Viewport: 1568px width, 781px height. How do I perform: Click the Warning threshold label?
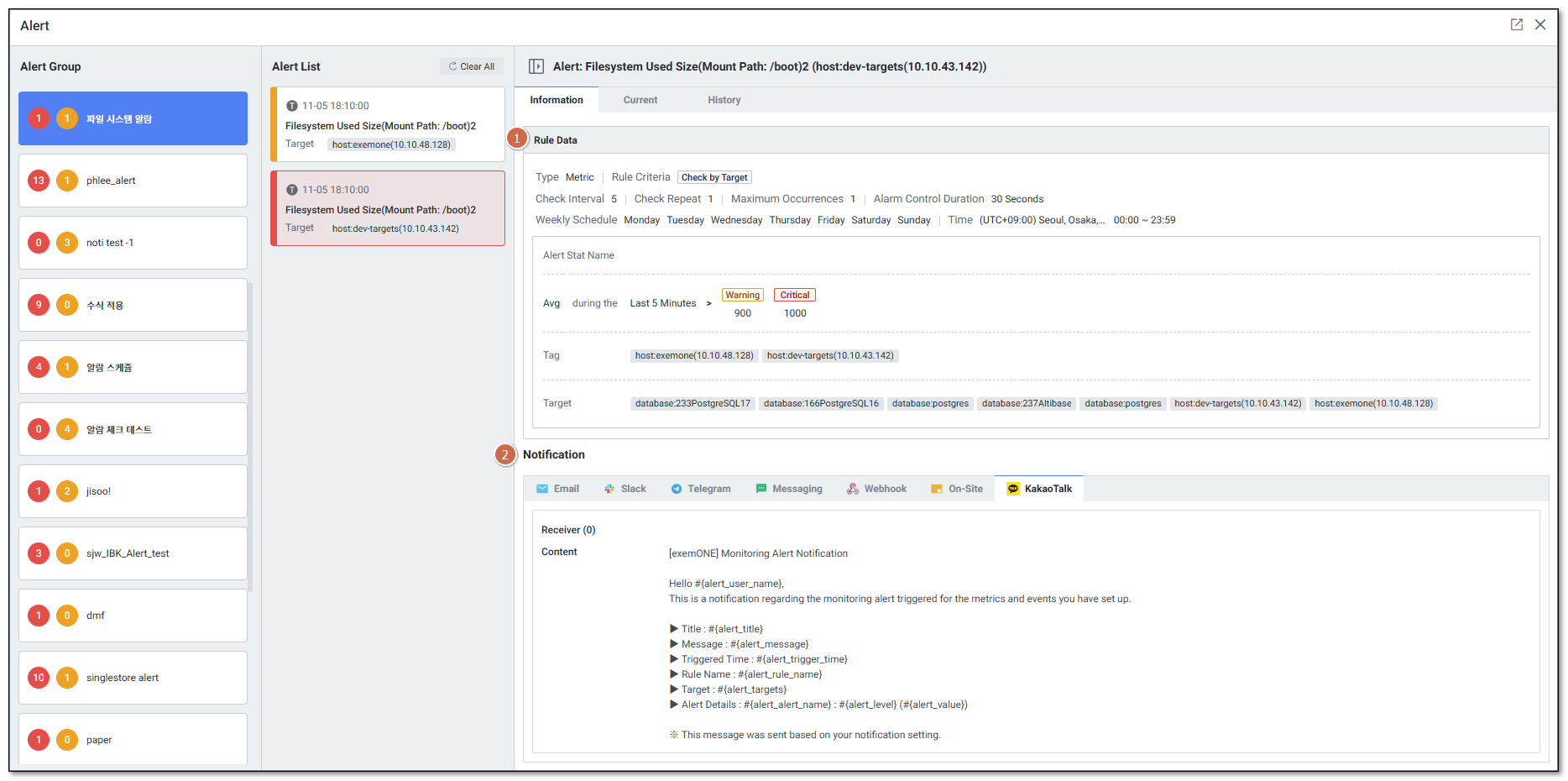coord(742,295)
